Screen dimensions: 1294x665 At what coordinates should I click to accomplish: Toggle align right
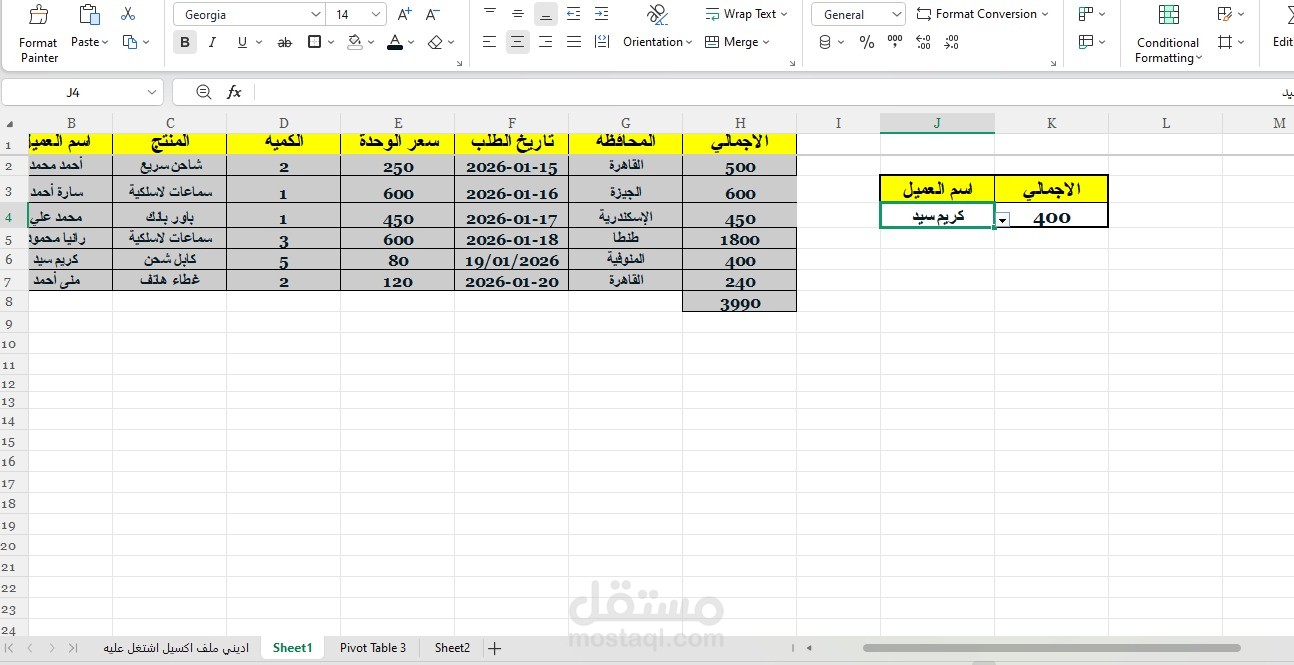pyautogui.click(x=545, y=42)
